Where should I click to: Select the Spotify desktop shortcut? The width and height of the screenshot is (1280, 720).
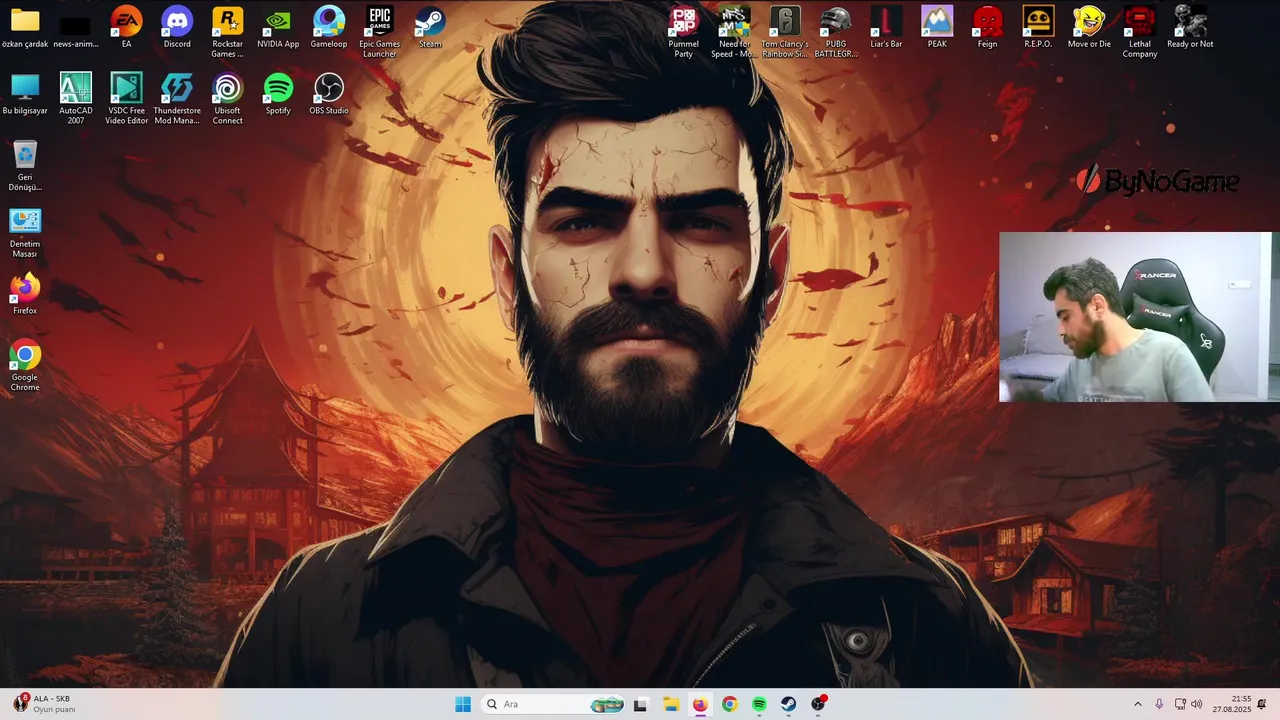(x=278, y=95)
